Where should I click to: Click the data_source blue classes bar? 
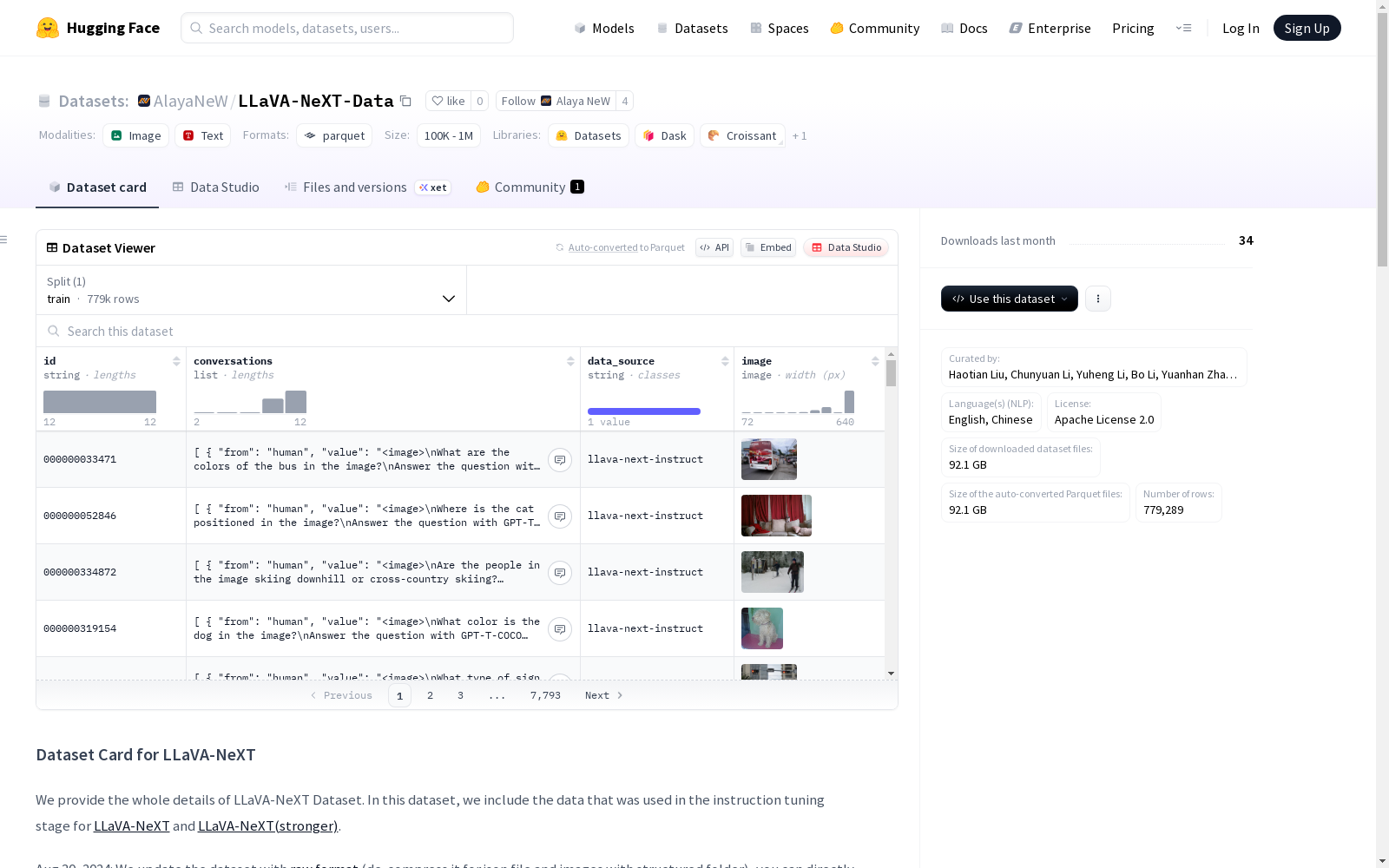tap(644, 411)
